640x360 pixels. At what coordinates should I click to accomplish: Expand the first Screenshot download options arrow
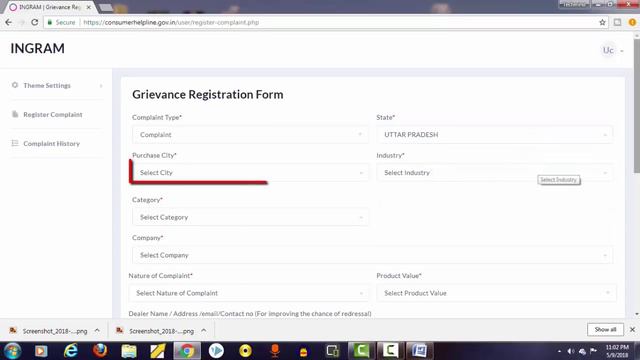coord(97,331)
